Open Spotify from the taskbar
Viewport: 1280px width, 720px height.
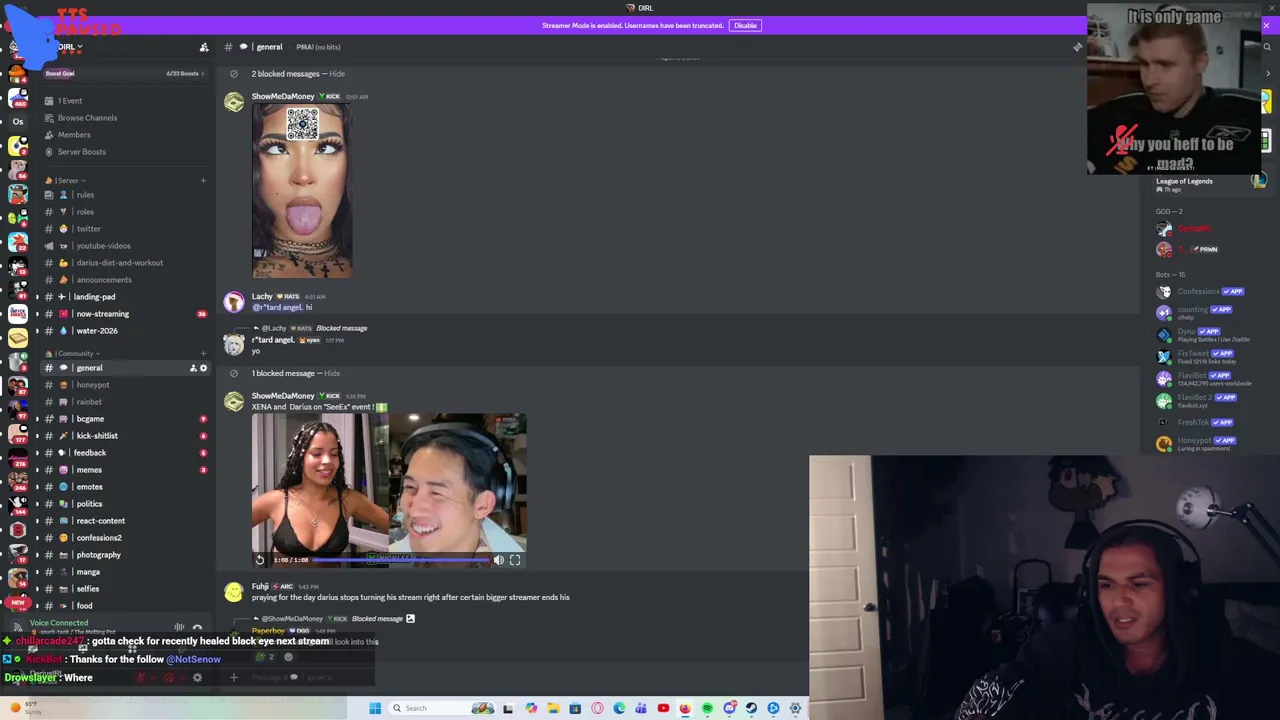coord(707,708)
